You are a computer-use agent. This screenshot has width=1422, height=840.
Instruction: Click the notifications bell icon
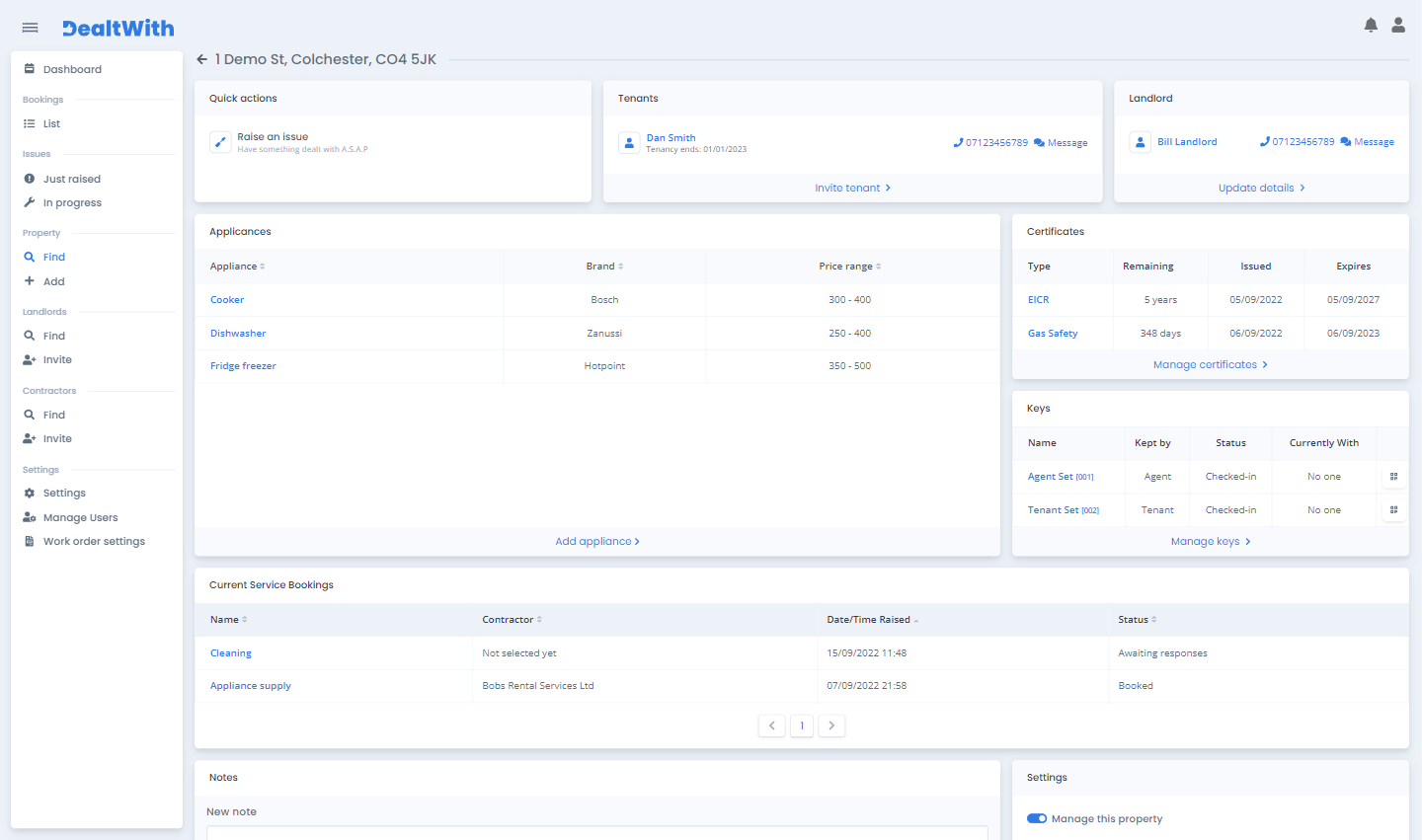coord(1371,26)
